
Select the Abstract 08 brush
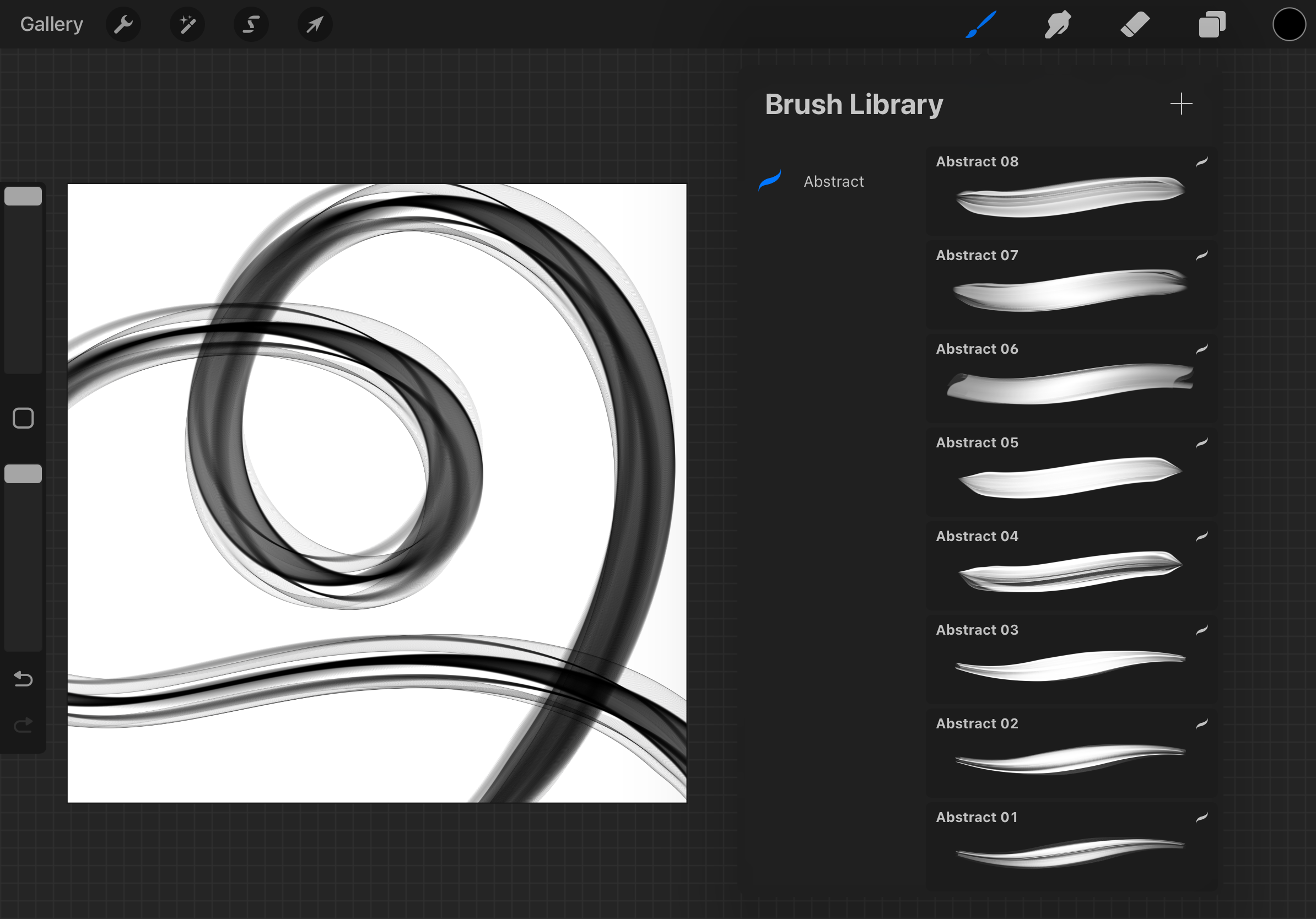[1070, 191]
